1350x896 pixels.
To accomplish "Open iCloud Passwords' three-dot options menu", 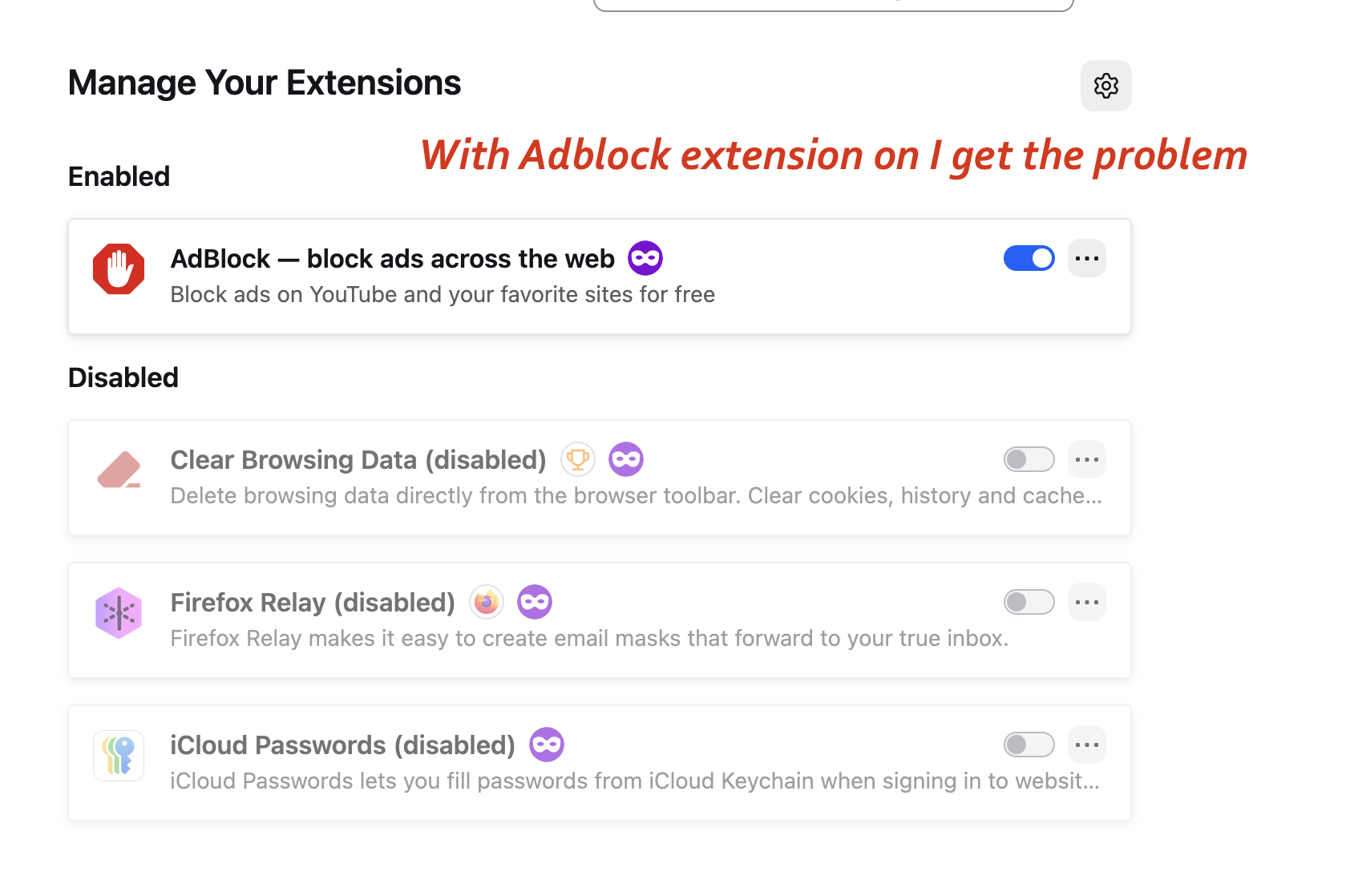I will point(1086,745).
